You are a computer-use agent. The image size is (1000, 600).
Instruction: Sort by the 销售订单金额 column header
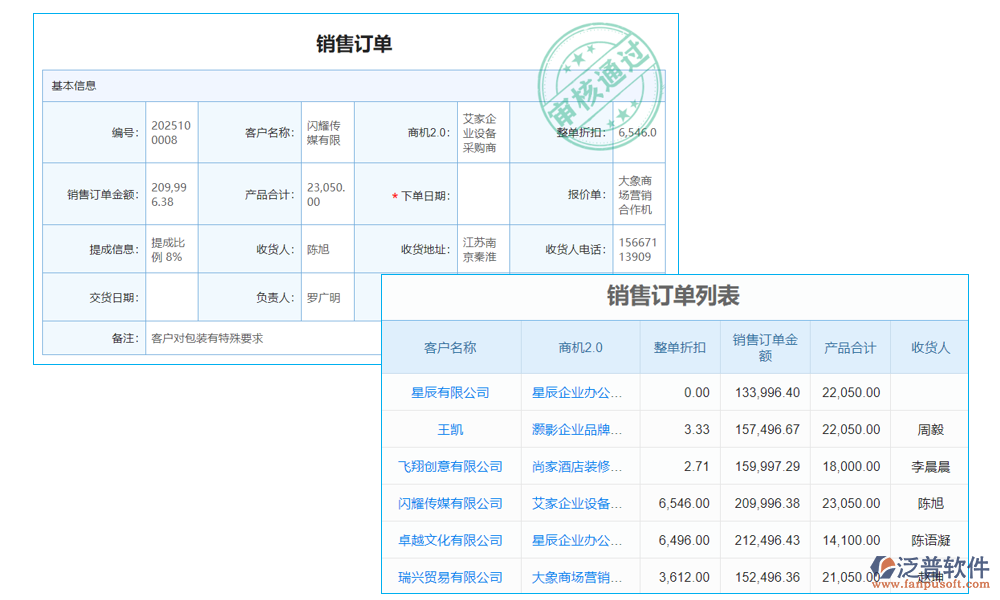[x=765, y=348]
